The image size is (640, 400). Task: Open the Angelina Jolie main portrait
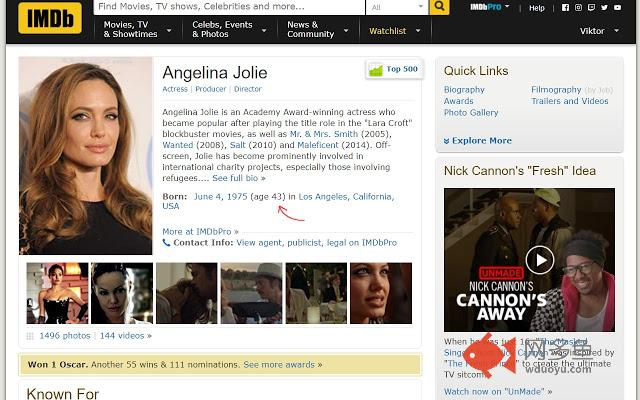86,156
